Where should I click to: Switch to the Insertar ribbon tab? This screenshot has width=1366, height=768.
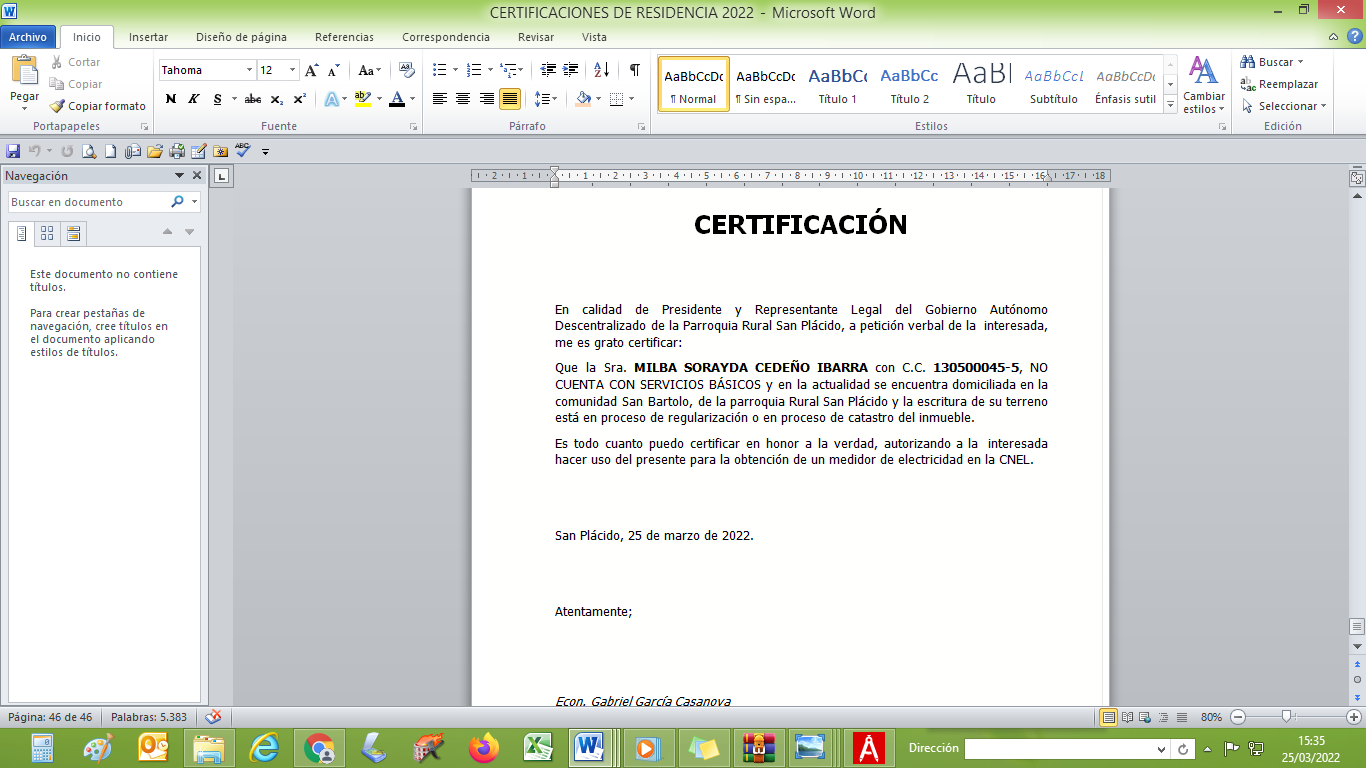148,37
